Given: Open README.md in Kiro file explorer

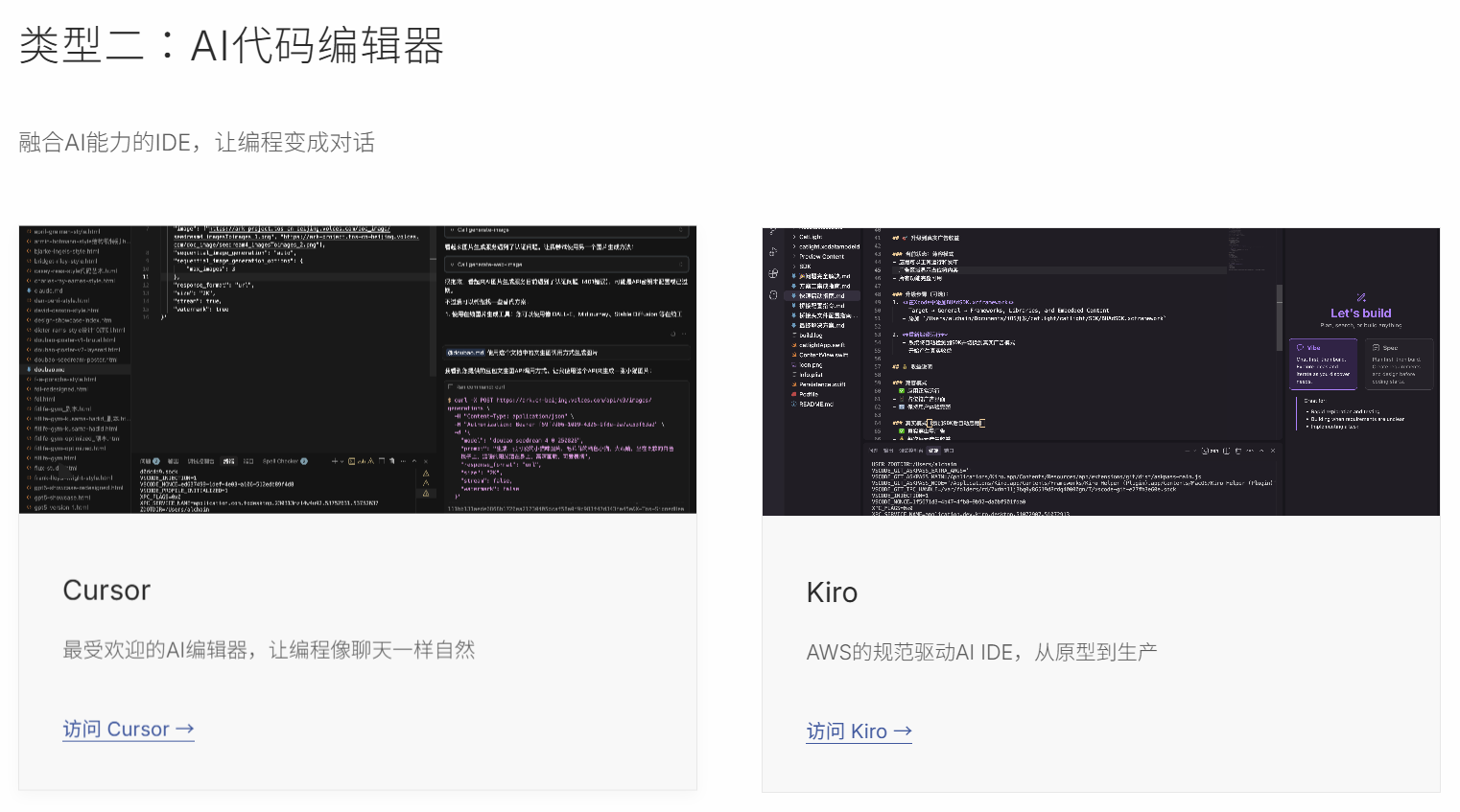Looking at the screenshot, I should click(x=815, y=405).
